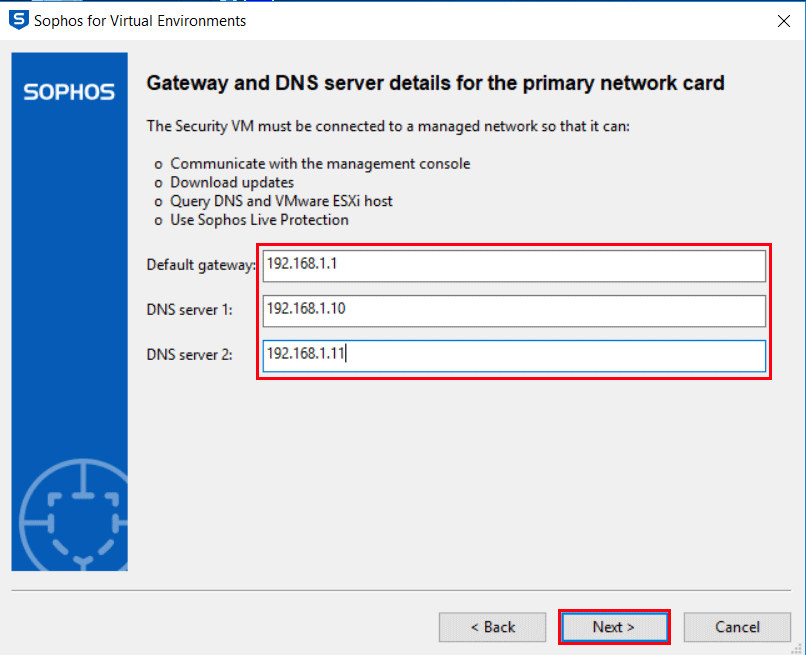The height and width of the screenshot is (655, 806).
Task: Click the 'Default gateway:' label
Action: click(201, 265)
